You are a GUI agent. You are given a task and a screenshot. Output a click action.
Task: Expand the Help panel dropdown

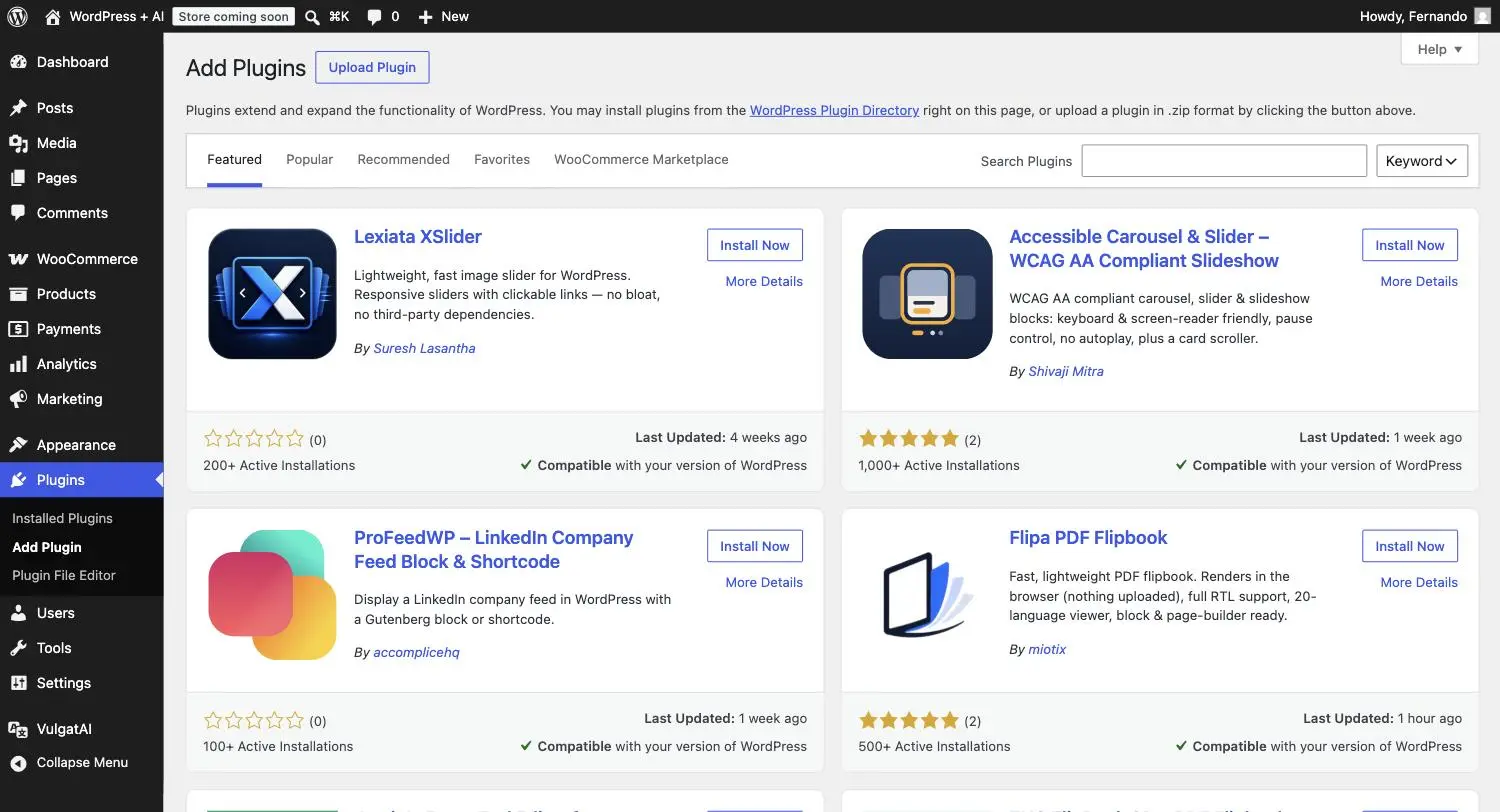point(1439,49)
